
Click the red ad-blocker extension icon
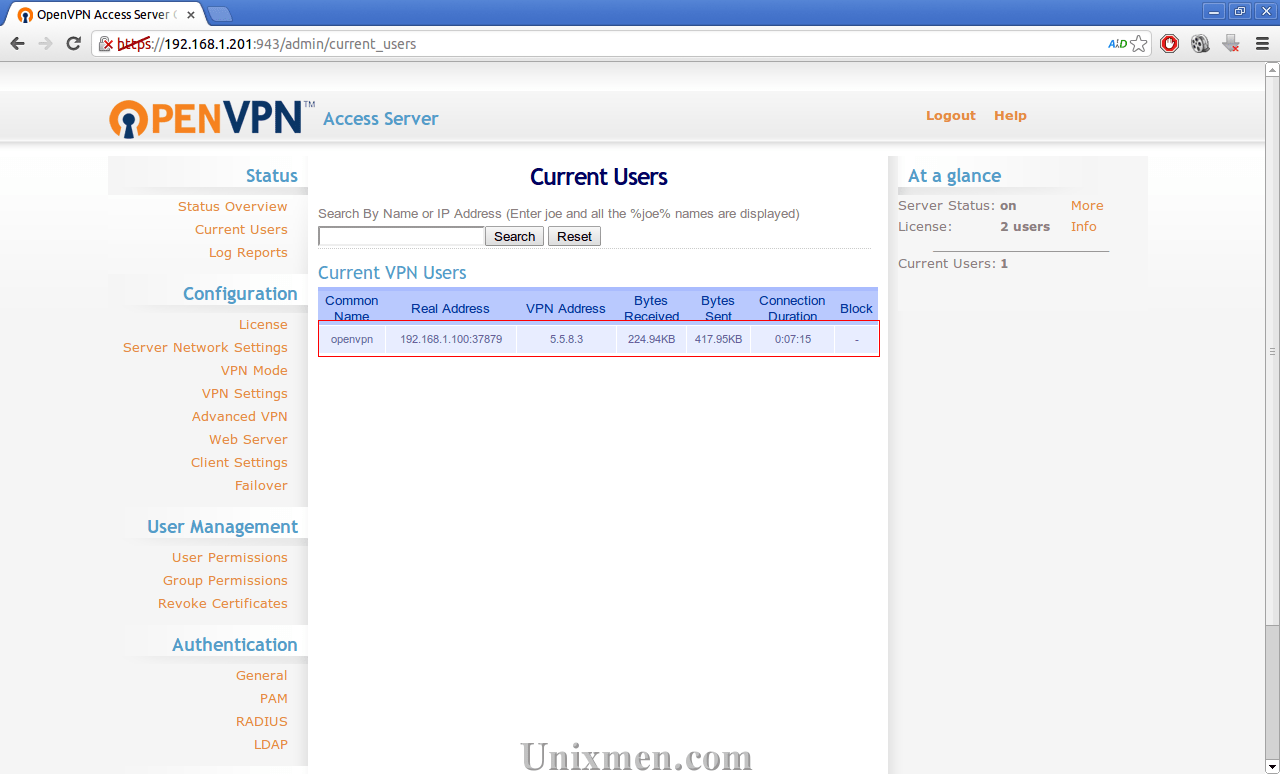(1169, 43)
